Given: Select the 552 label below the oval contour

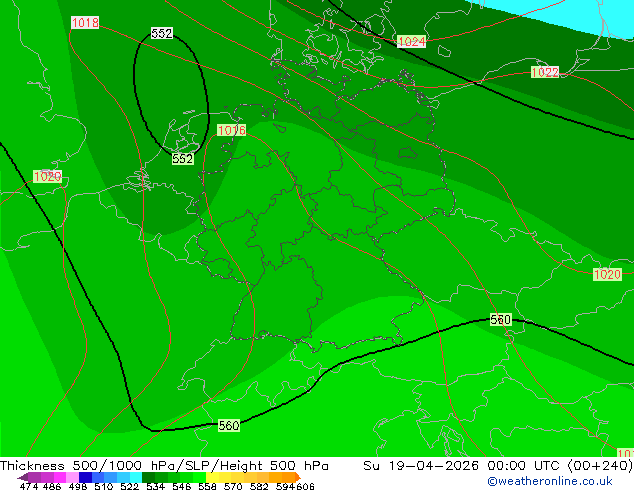Looking at the screenshot, I should pos(183,159).
